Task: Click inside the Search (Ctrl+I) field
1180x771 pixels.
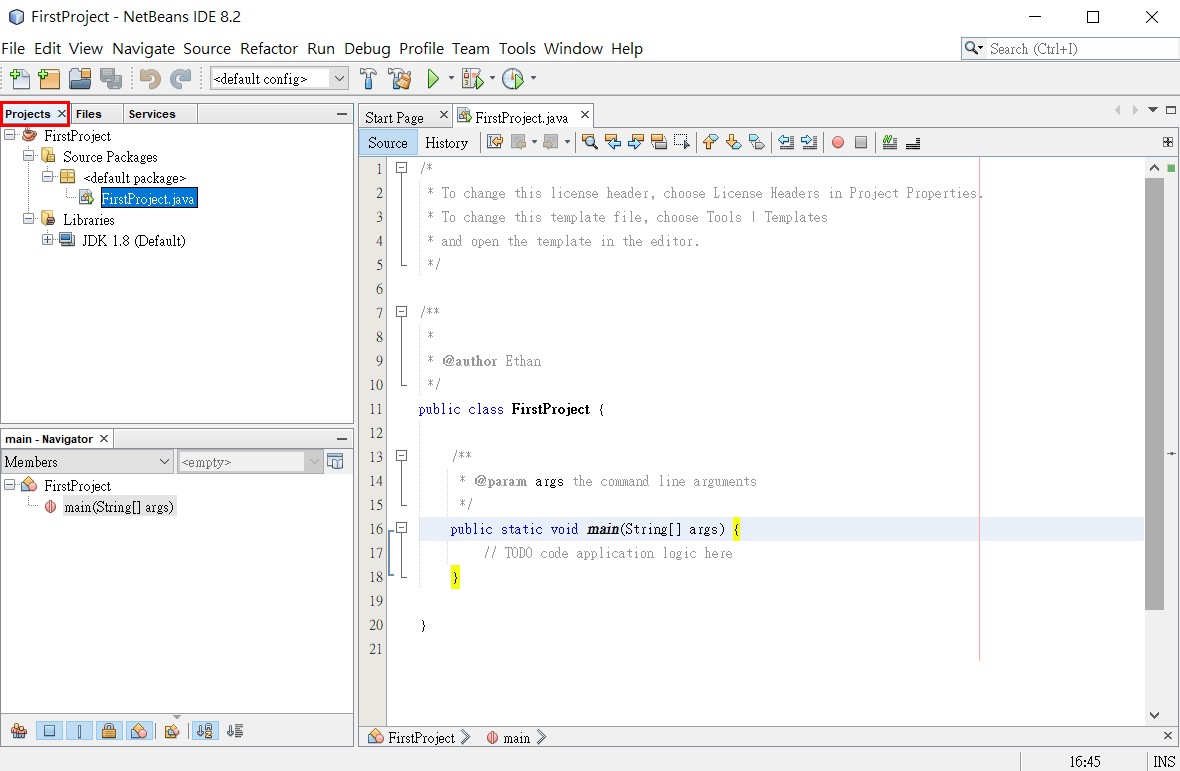Action: tap(1070, 48)
